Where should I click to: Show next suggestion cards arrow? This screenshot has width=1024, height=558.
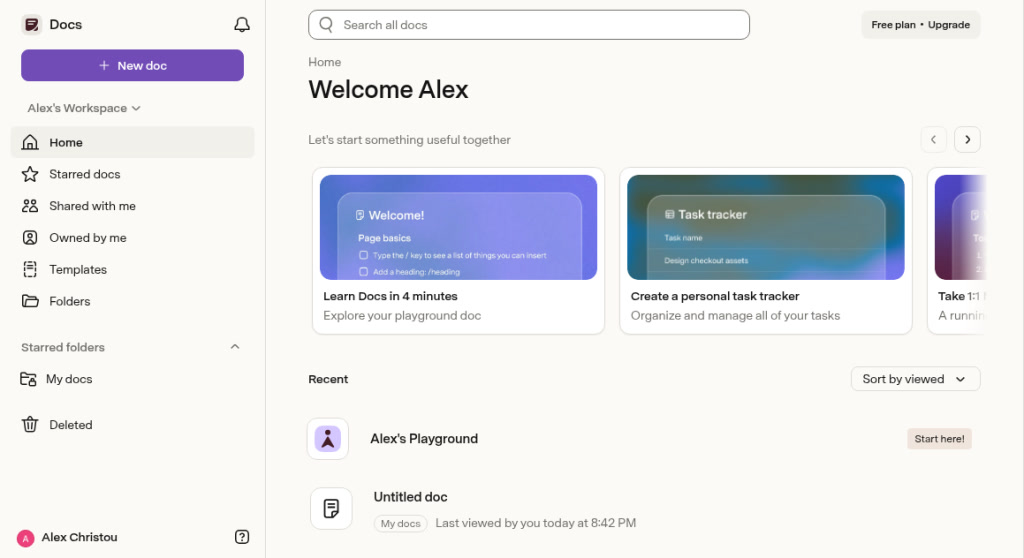point(967,140)
